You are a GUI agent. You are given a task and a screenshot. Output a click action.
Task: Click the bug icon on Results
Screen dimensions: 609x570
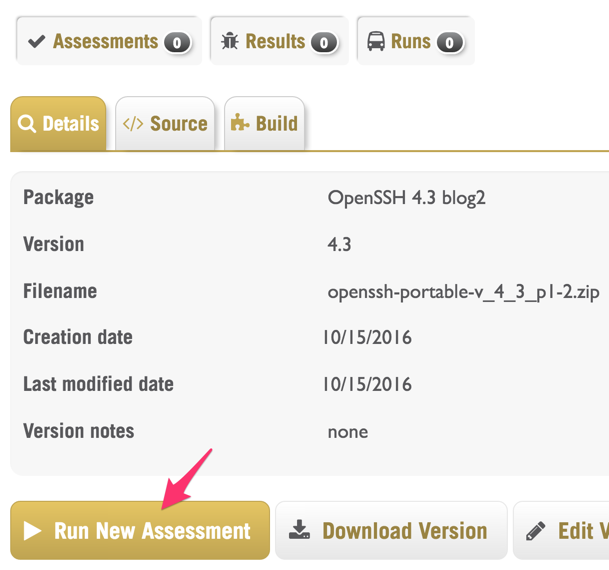pos(230,41)
